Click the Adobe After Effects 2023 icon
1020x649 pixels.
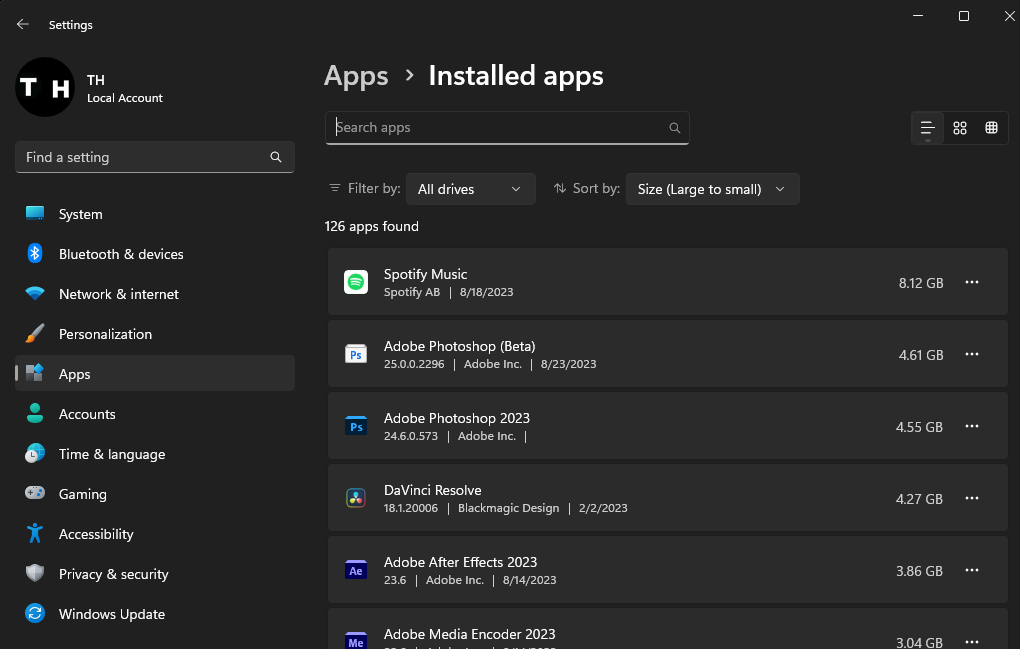coord(356,571)
